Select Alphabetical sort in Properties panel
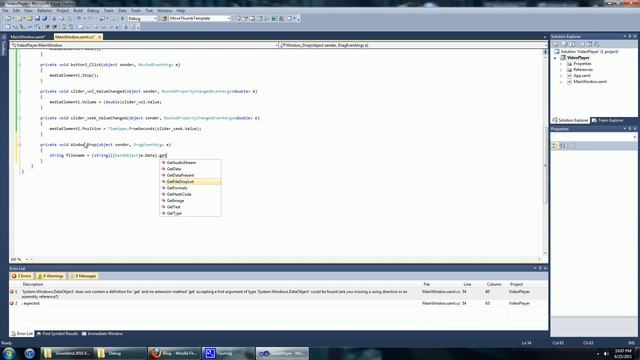 [x=563, y=146]
